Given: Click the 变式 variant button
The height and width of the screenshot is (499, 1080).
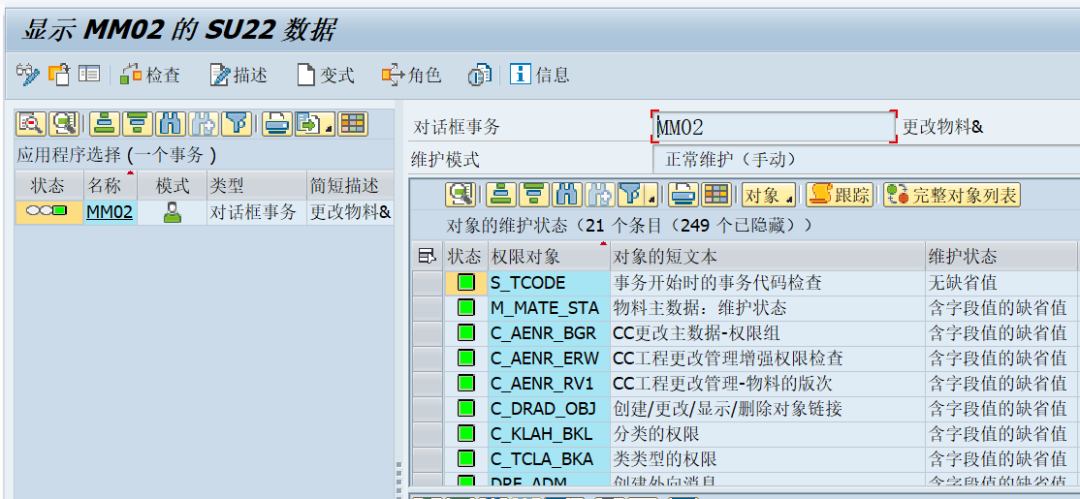Looking at the screenshot, I should [326, 74].
